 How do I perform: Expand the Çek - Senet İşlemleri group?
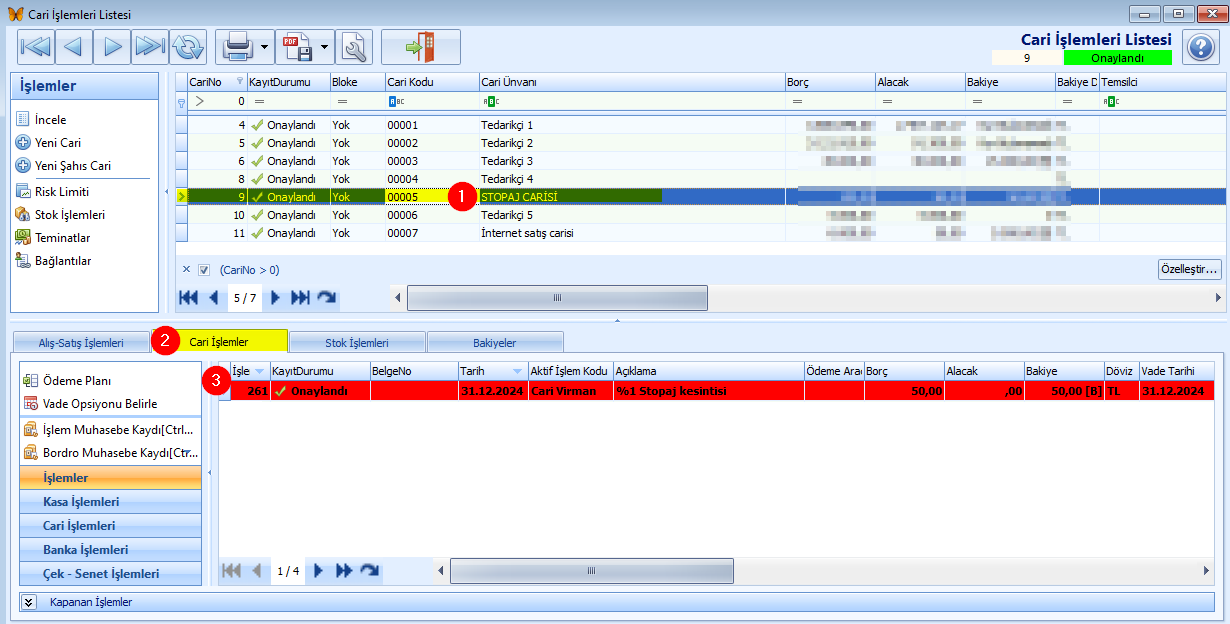(x=110, y=574)
